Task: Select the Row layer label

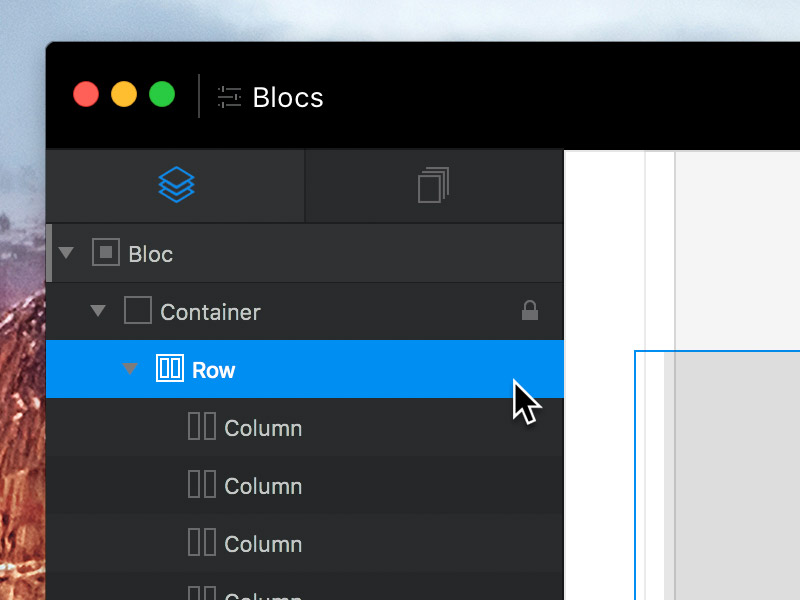Action: pos(213,370)
